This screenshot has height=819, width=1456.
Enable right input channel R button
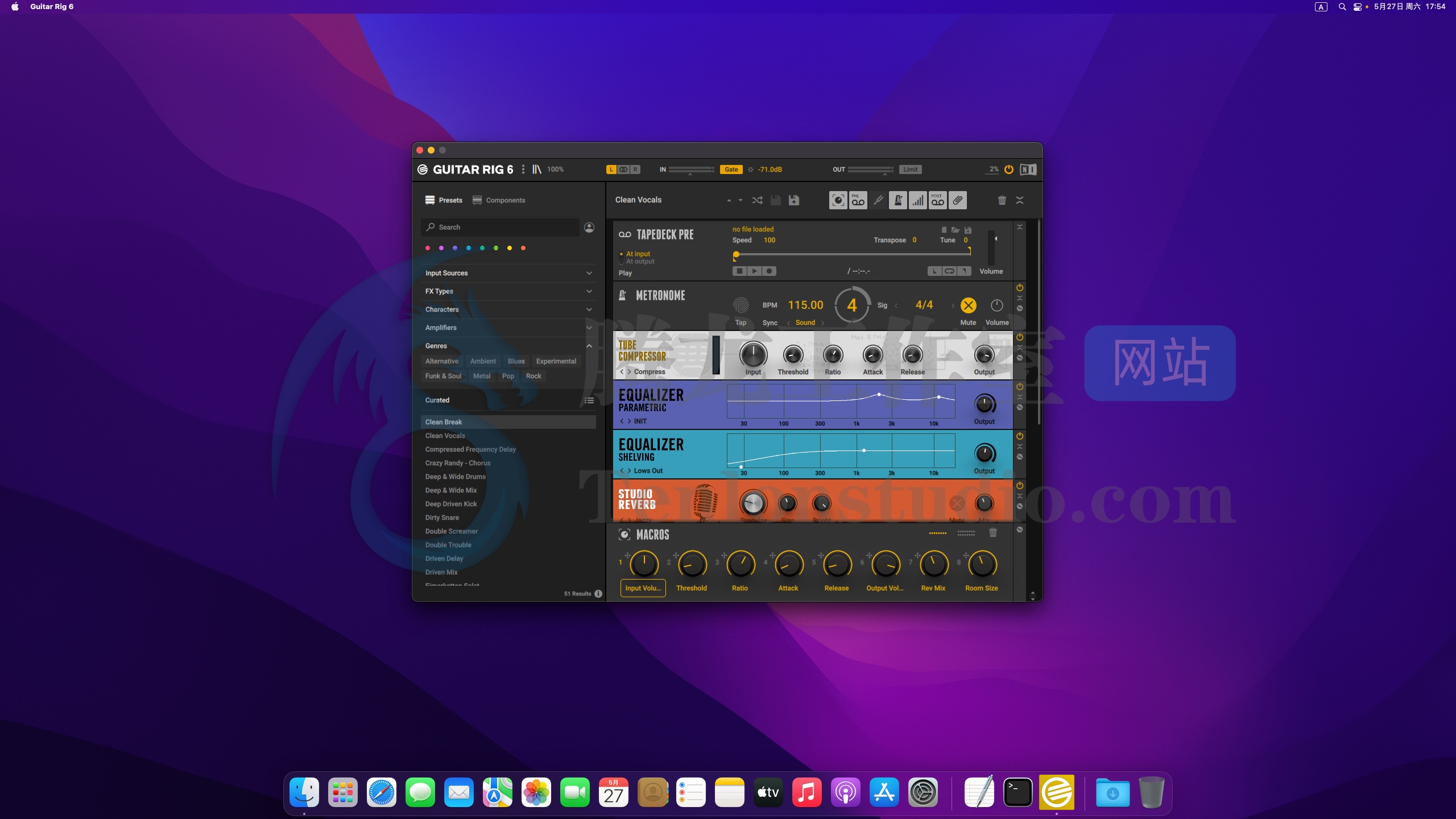point(635,169)
